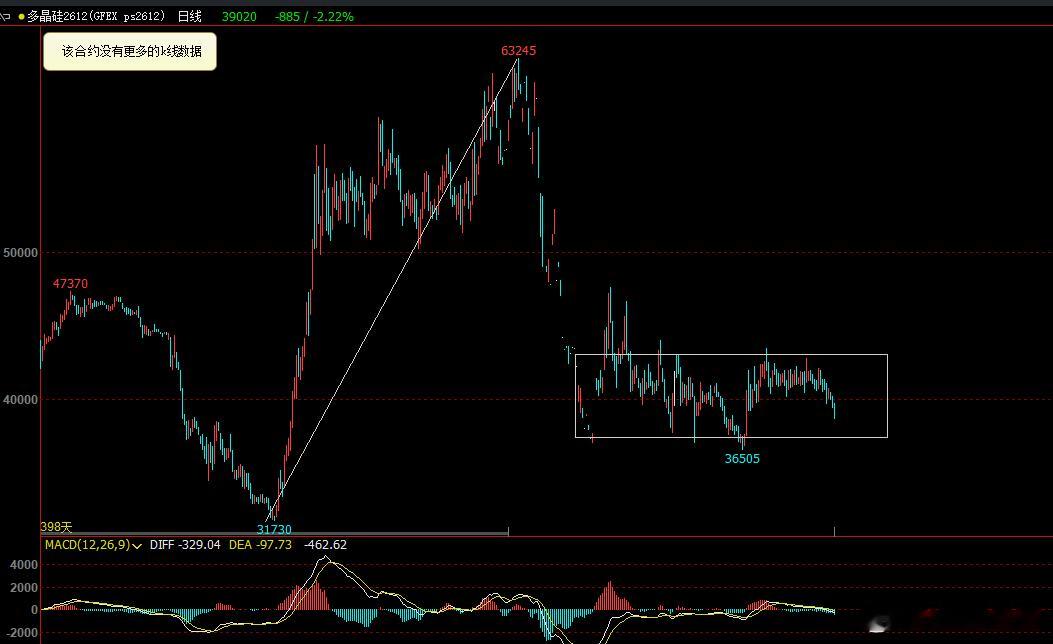Click the gray time range bar under the chart
The height and width of the screenshot is (644, 1053).
point(274,534)
